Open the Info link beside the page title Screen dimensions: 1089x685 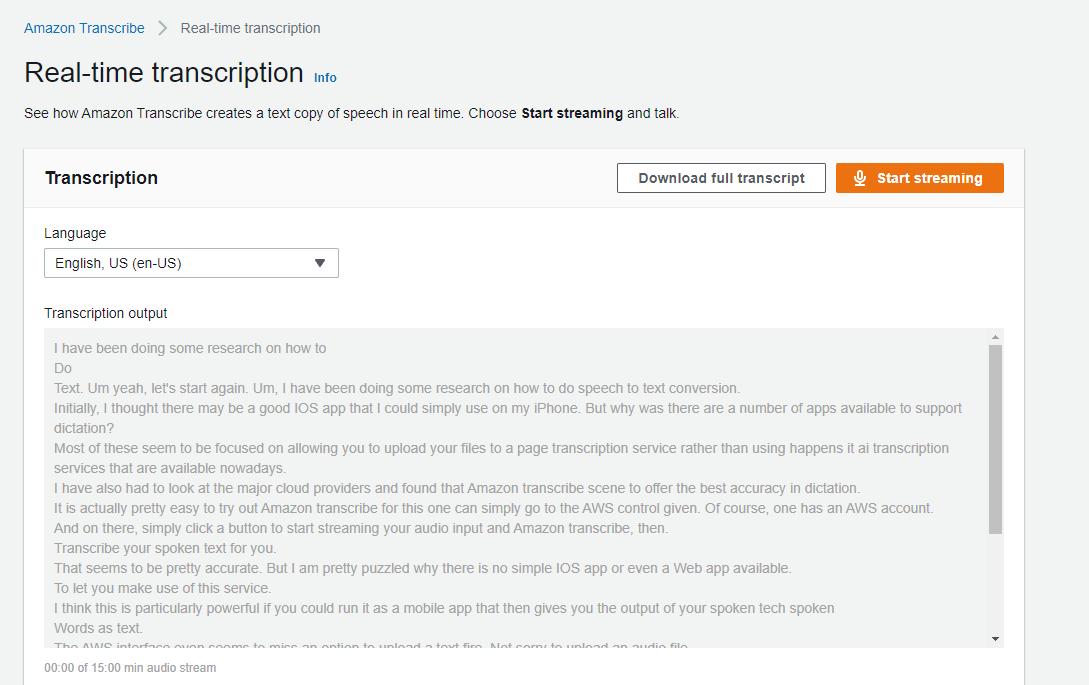(x=325, y=78)
